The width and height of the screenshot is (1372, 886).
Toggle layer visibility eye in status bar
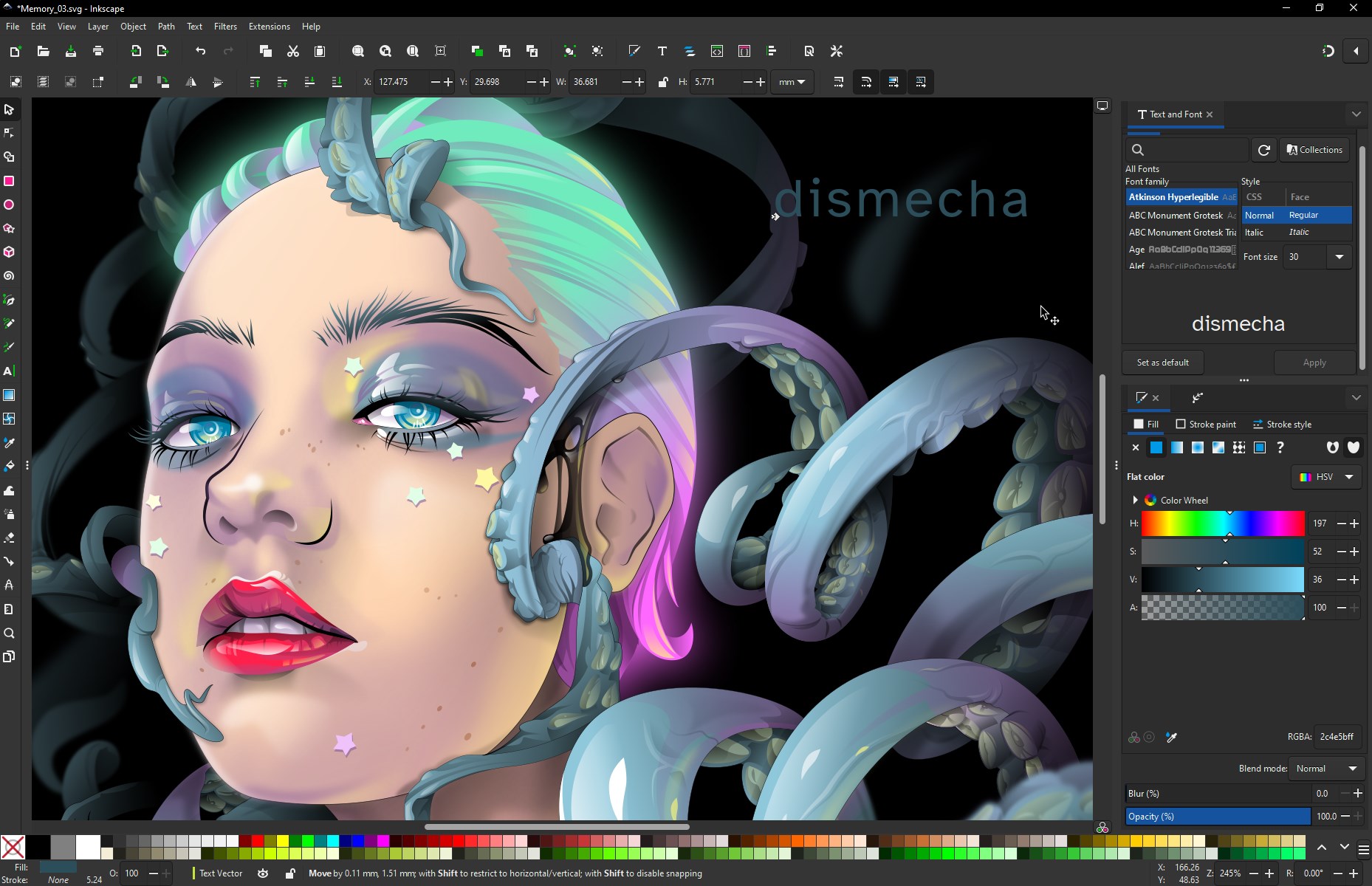point(263,873)
